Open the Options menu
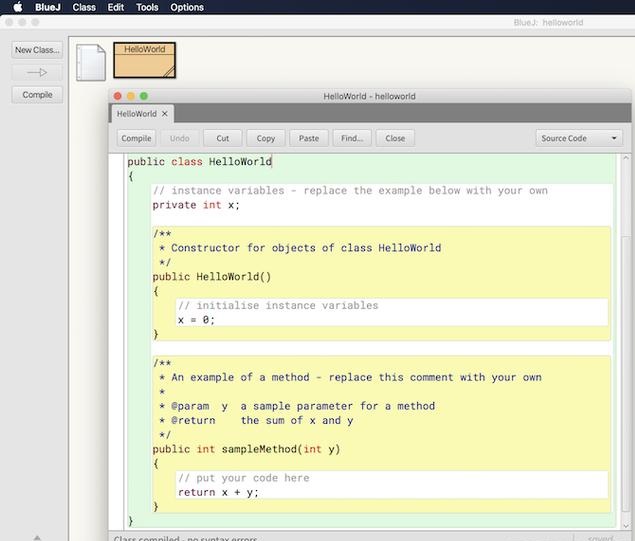 tap(187, 7)
